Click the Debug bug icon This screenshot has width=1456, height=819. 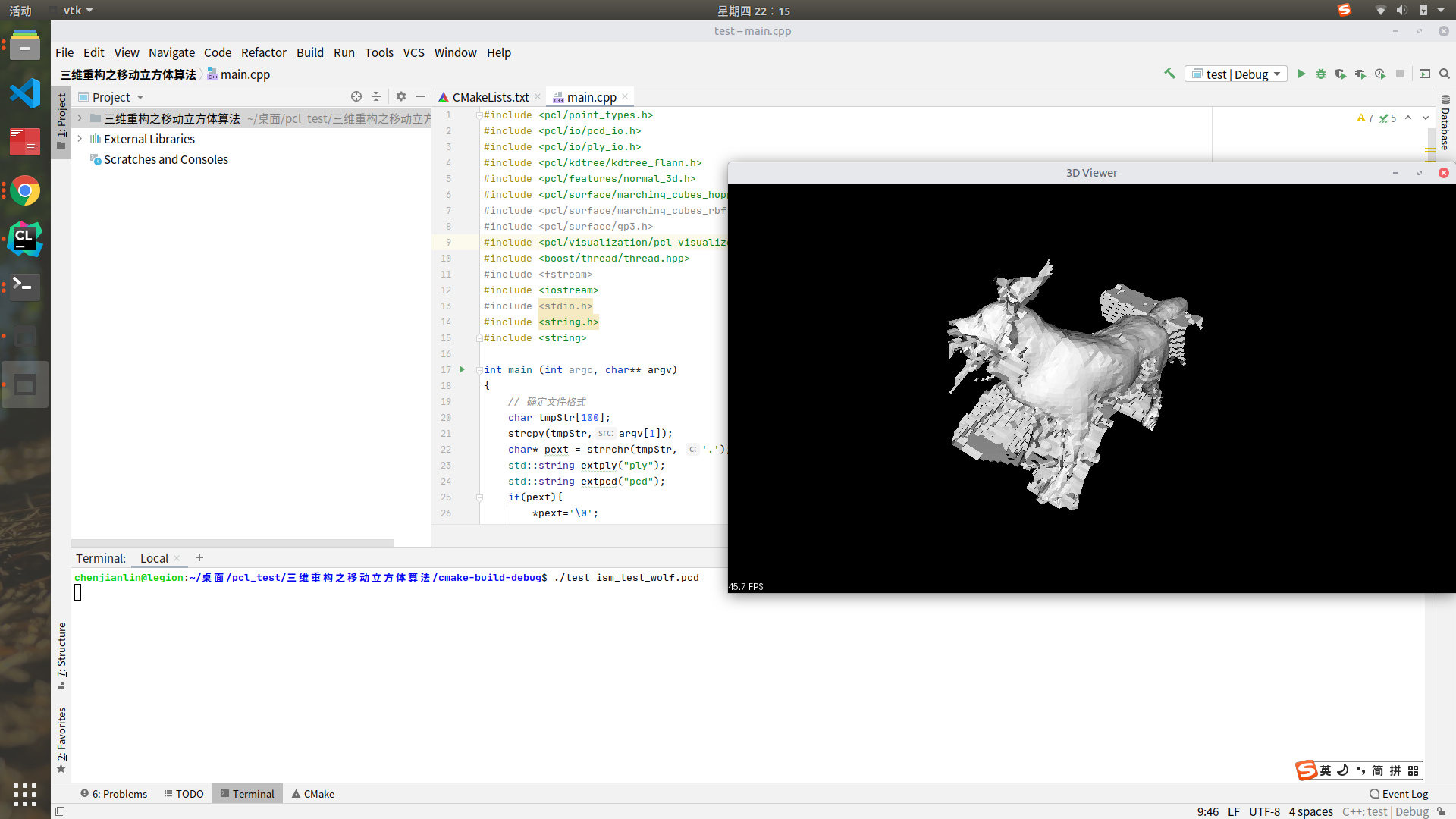1321,74
